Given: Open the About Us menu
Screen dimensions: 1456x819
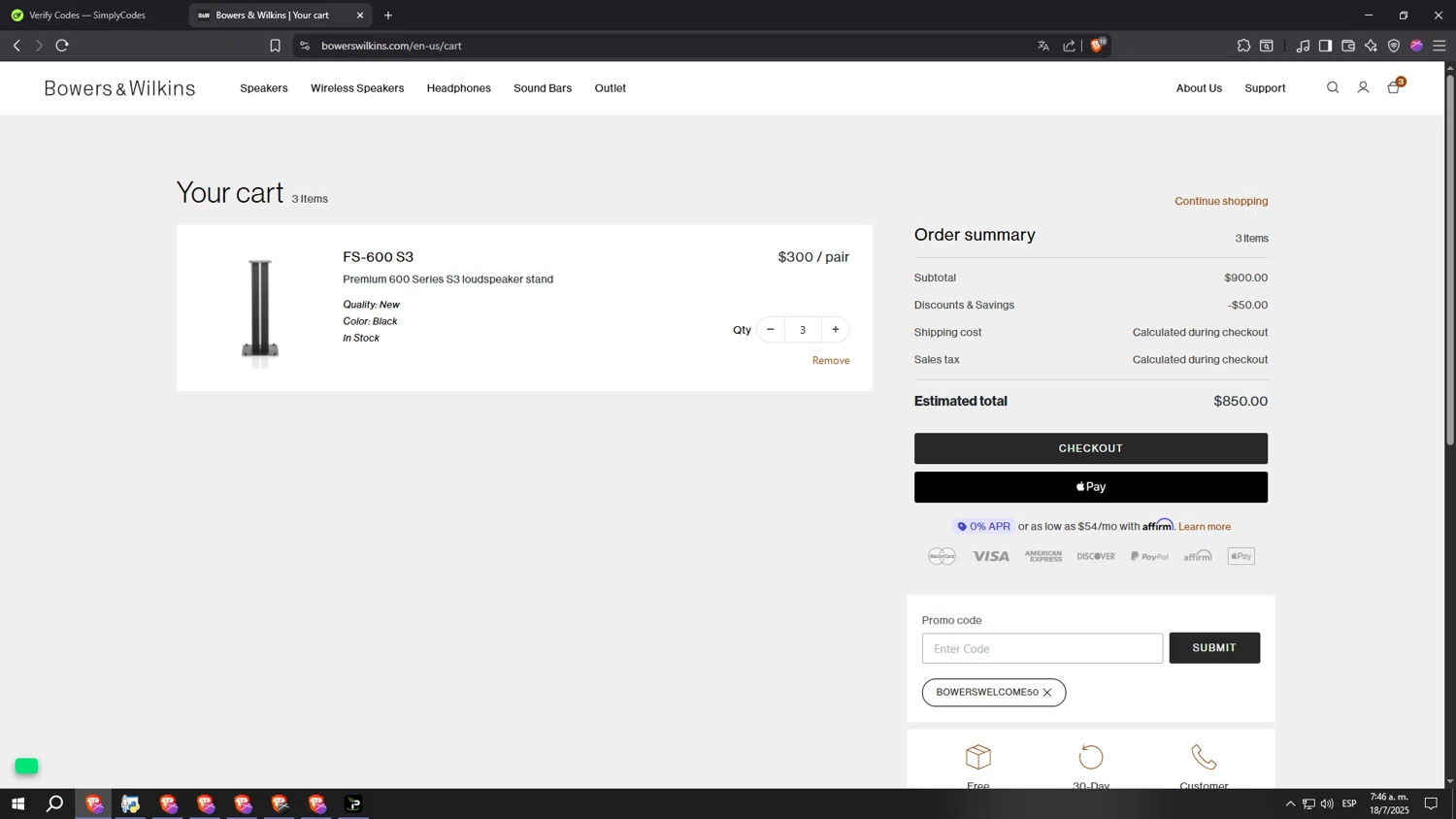Looking at the screenshot, I should (1199, 88).
